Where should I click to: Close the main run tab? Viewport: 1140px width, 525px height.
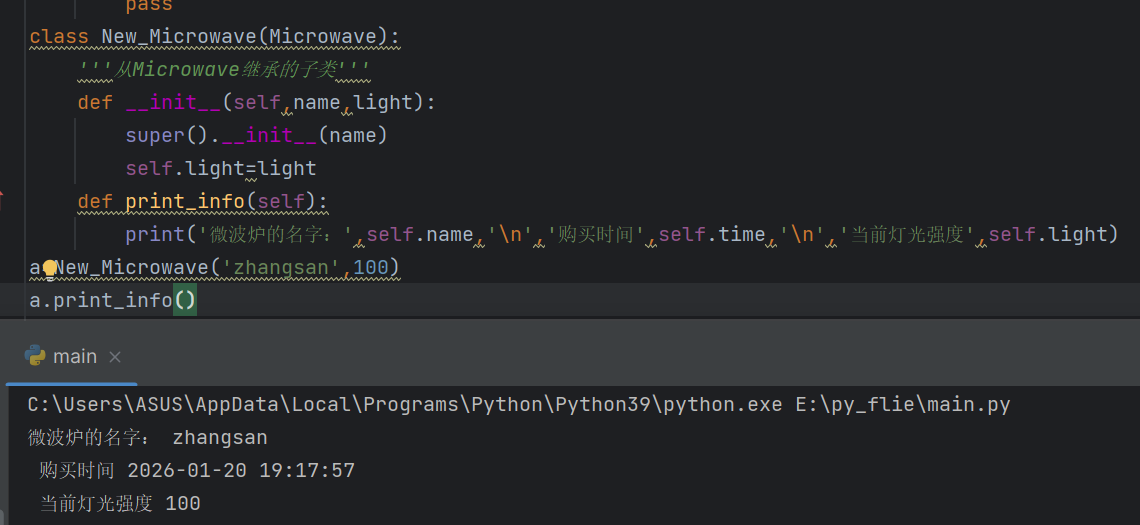click(x=115, y=357)
